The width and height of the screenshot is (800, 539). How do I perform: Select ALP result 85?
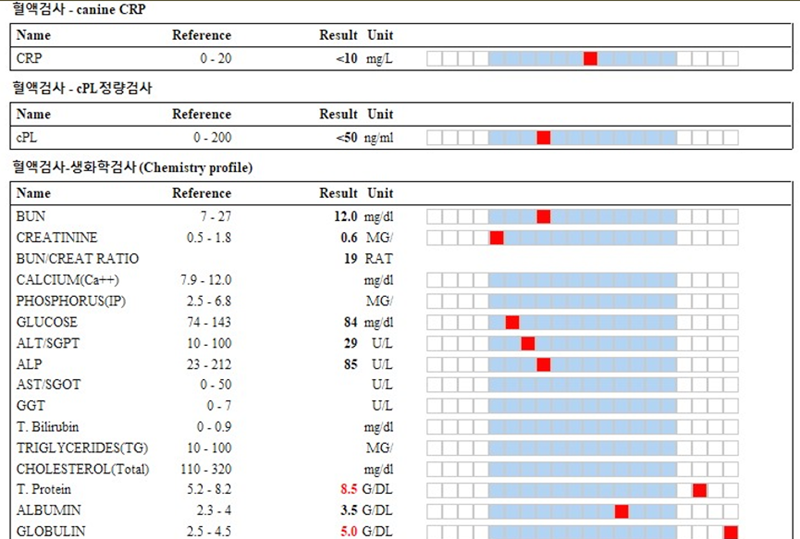(x=351, y=364)
